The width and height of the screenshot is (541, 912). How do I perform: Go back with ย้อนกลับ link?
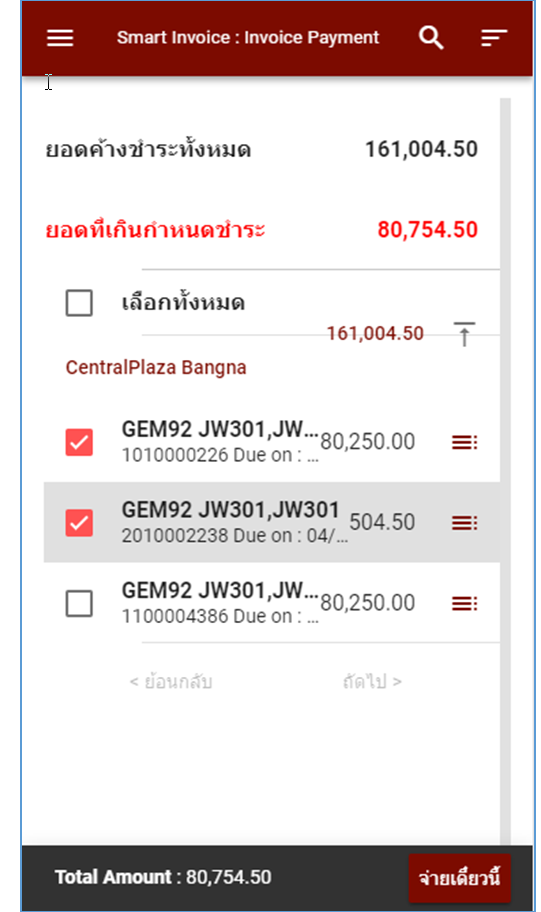tap(170, 681)
